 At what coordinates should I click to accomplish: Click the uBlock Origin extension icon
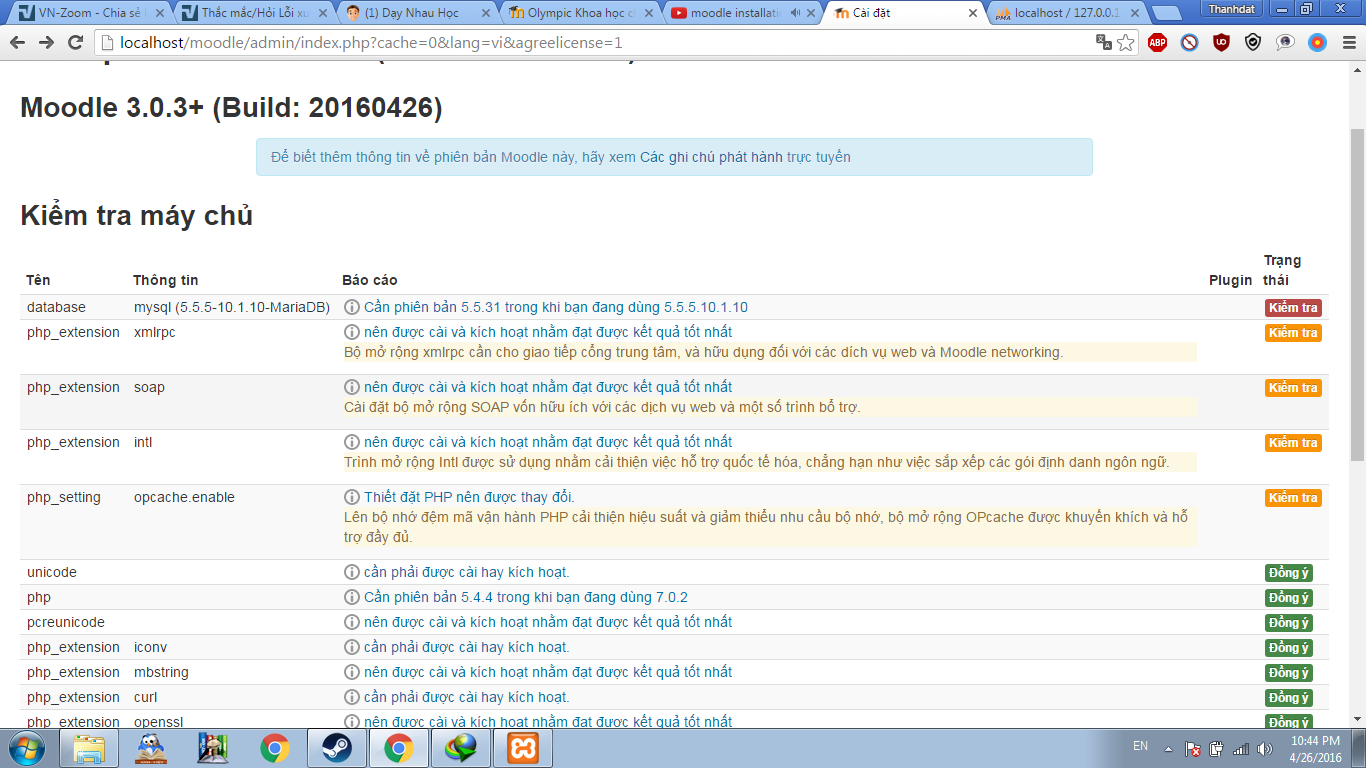click(x=1221, y=42)
